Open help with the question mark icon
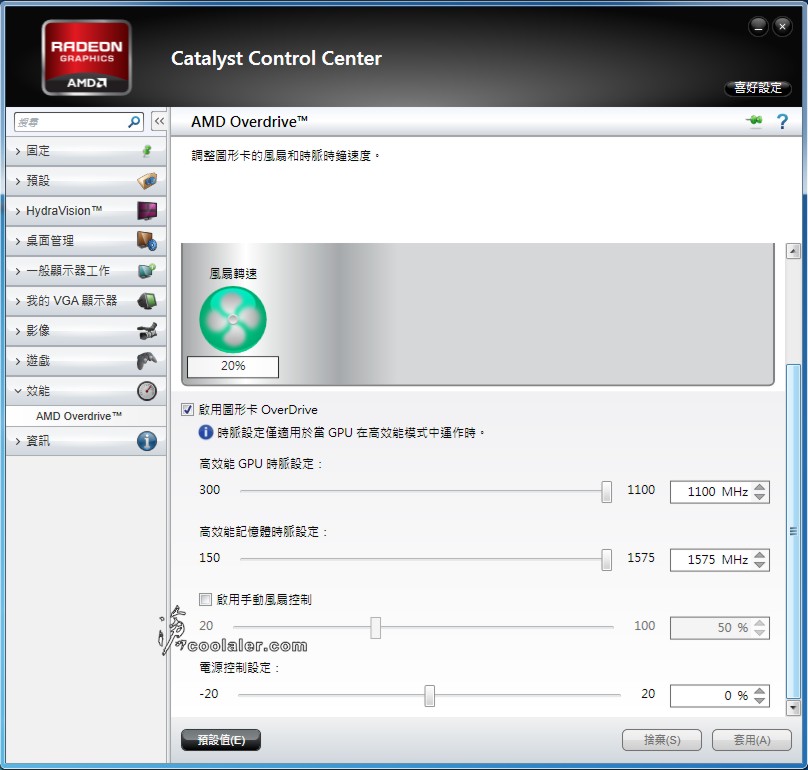 [782, 122]
